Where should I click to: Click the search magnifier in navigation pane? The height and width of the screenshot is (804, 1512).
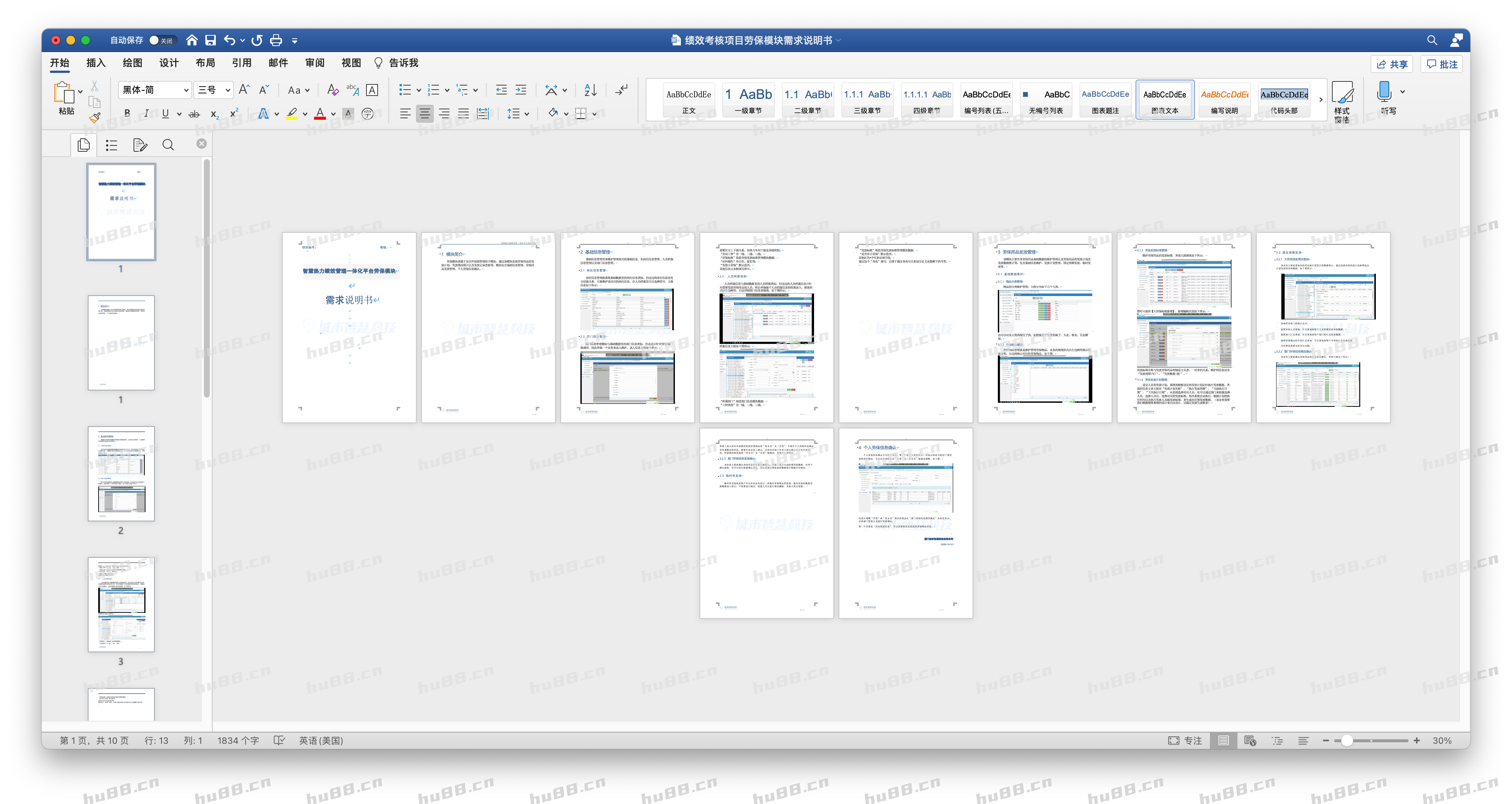(x=168, y=145)
